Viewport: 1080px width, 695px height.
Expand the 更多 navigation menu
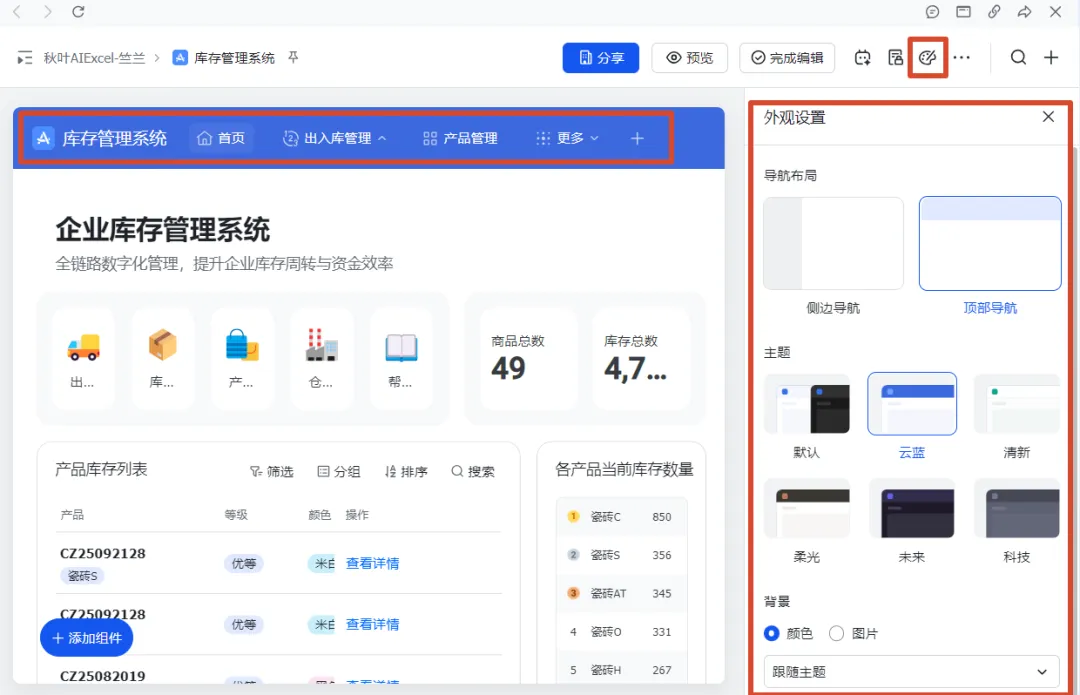pyautogui.click(x=568, y=138)
